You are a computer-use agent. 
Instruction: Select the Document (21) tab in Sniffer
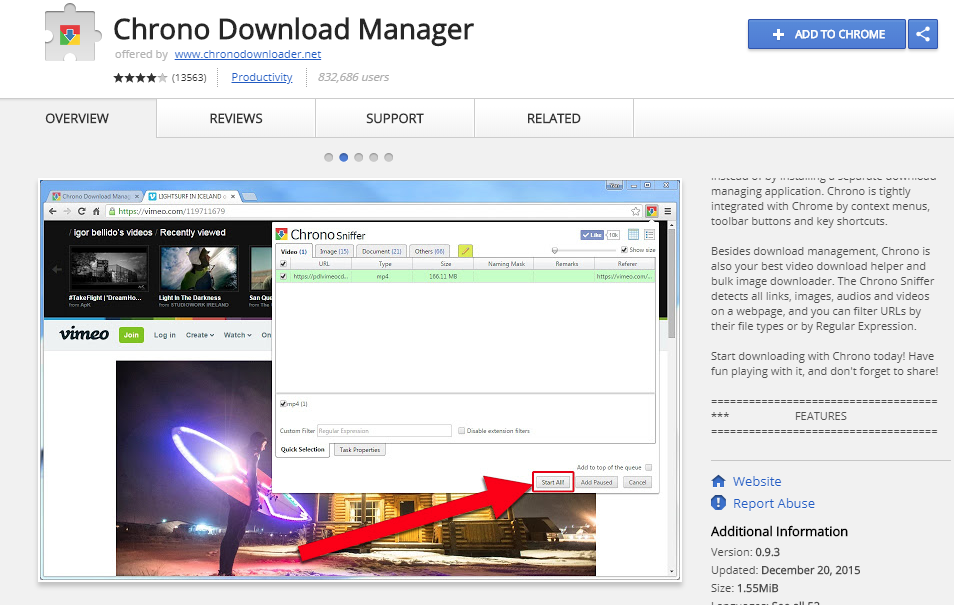click(381, 251)
